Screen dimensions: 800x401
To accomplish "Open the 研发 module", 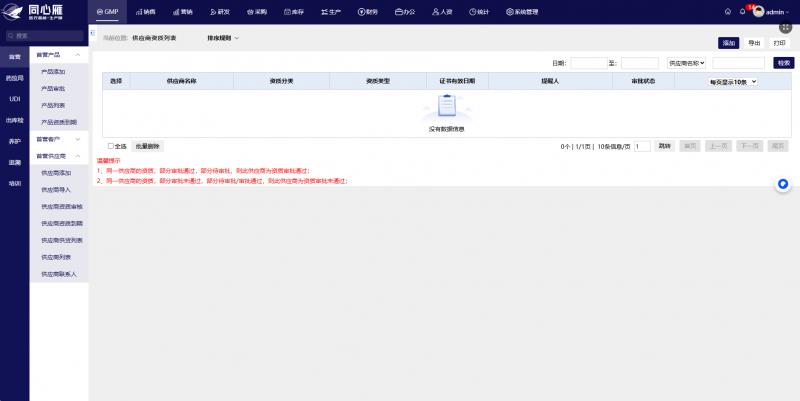I will coord(220,12).
